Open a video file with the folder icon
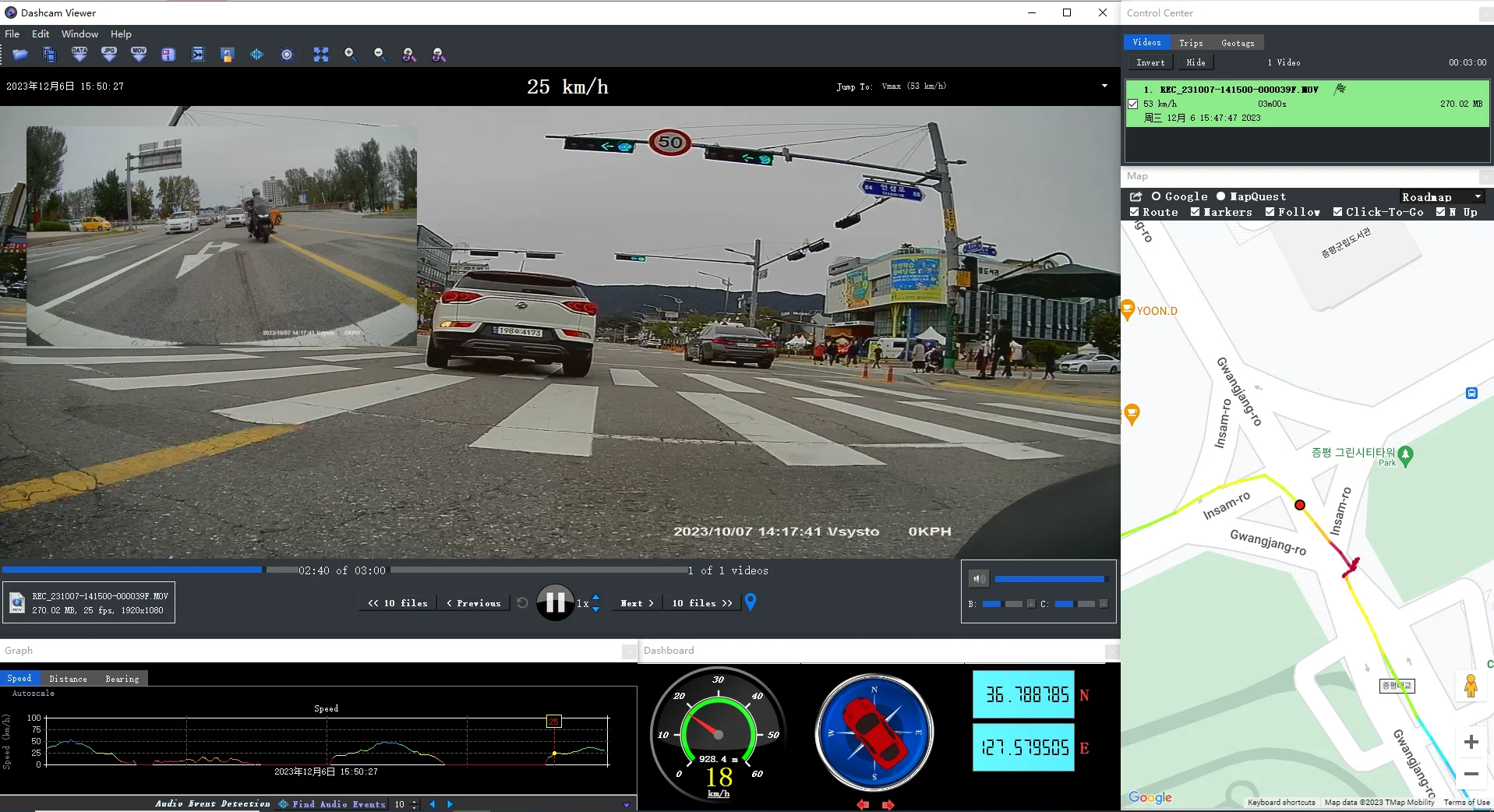The height and width of the screenshot is (812, 1494). 19,55
